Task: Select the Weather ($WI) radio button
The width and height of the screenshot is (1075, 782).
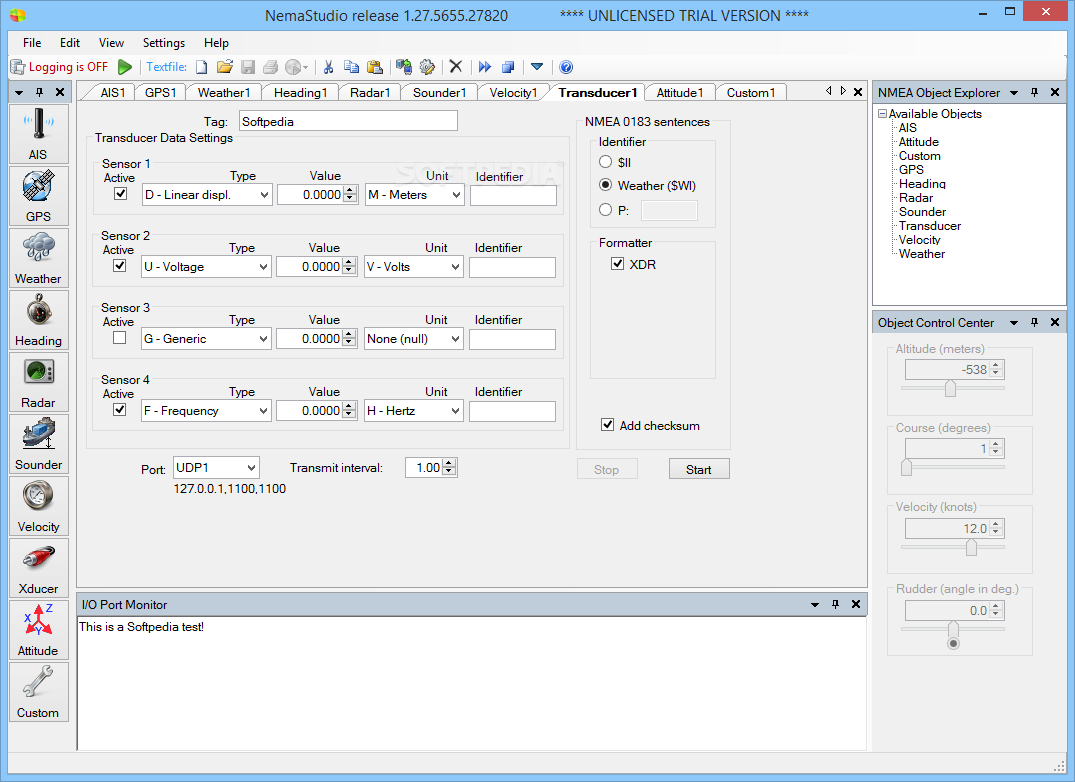Action: pyautogui.click(x=605, y=185)
